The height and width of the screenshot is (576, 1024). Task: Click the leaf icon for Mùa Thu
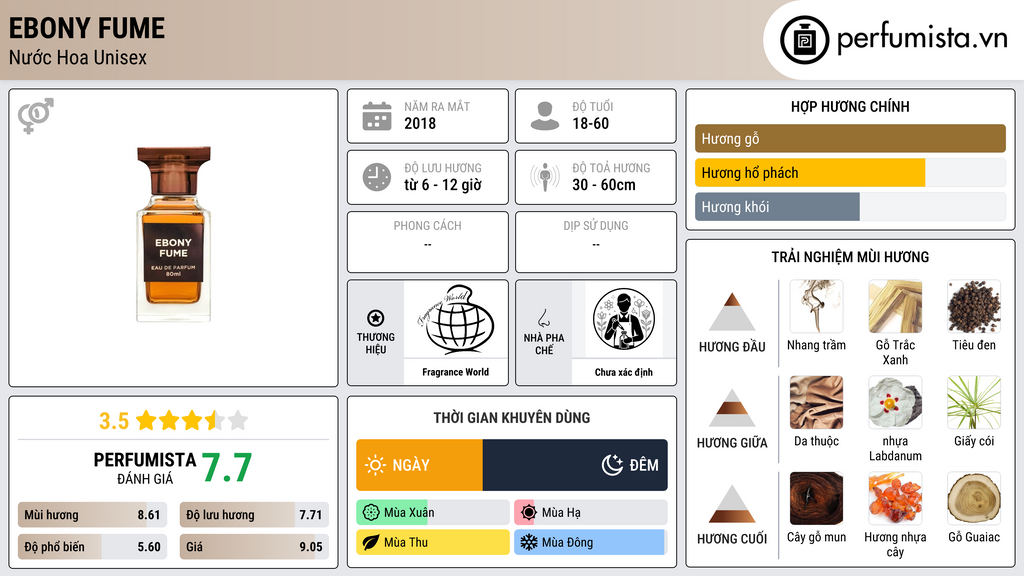point(371,542)
